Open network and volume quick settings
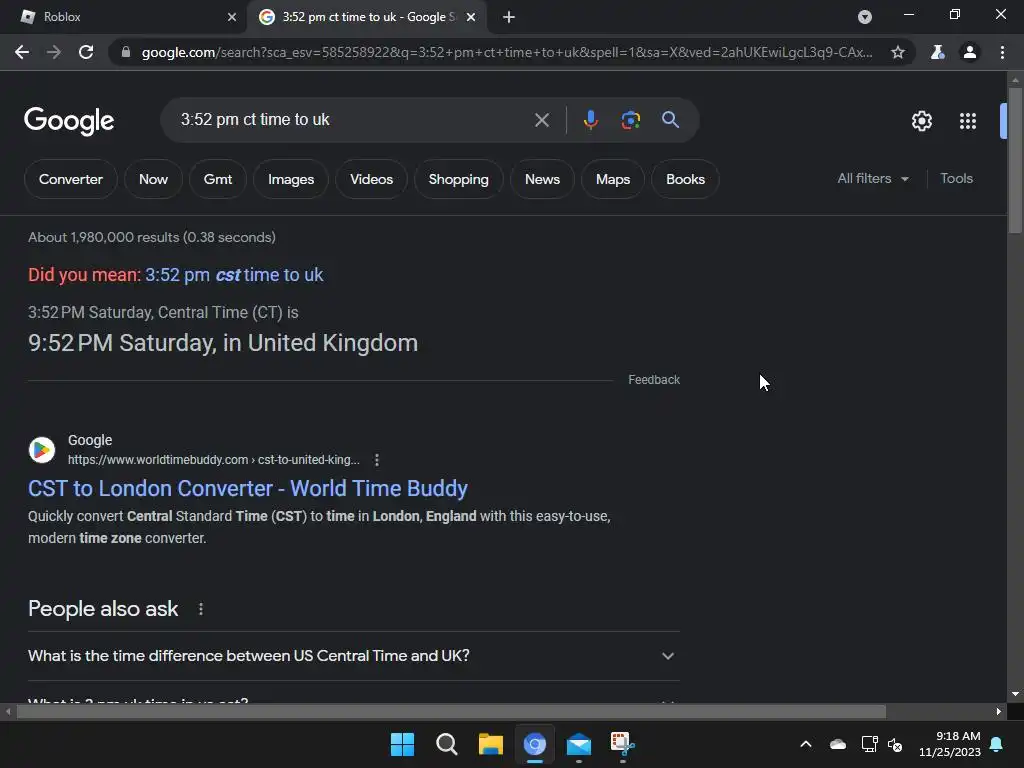 [x=882, y=744]
